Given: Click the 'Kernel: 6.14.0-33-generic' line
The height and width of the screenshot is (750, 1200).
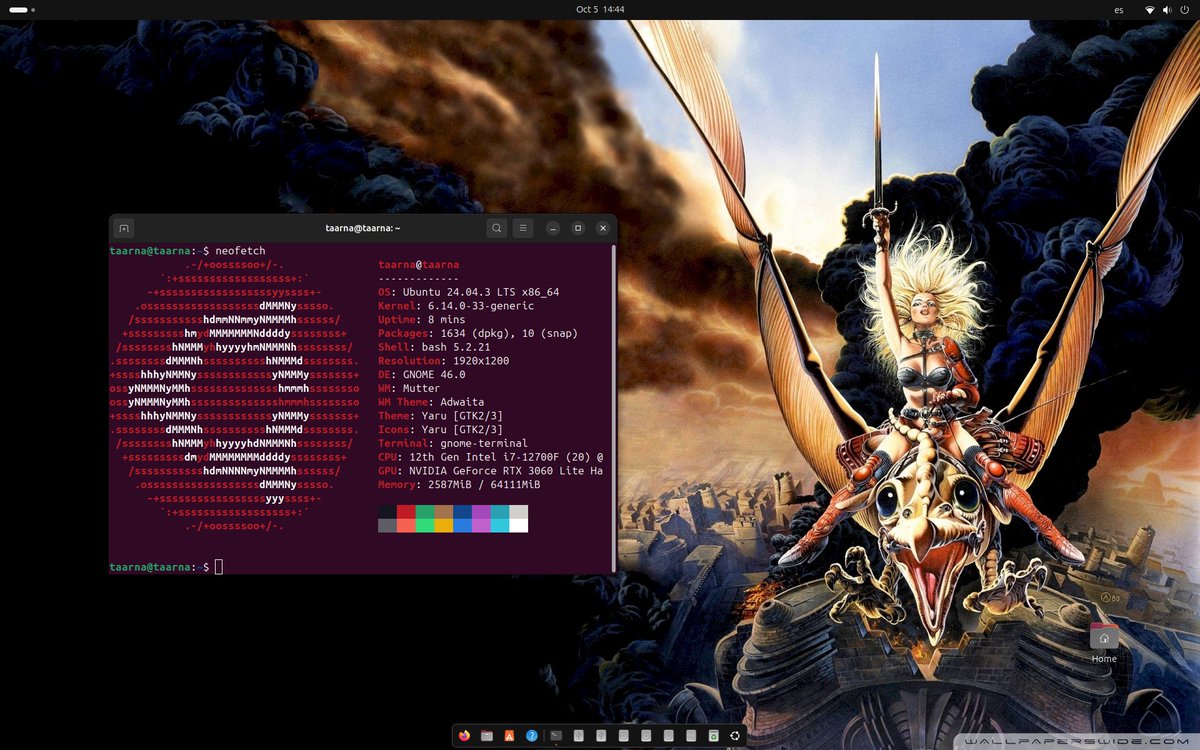Looking at the screenshot, I should [x=456, y=306].
